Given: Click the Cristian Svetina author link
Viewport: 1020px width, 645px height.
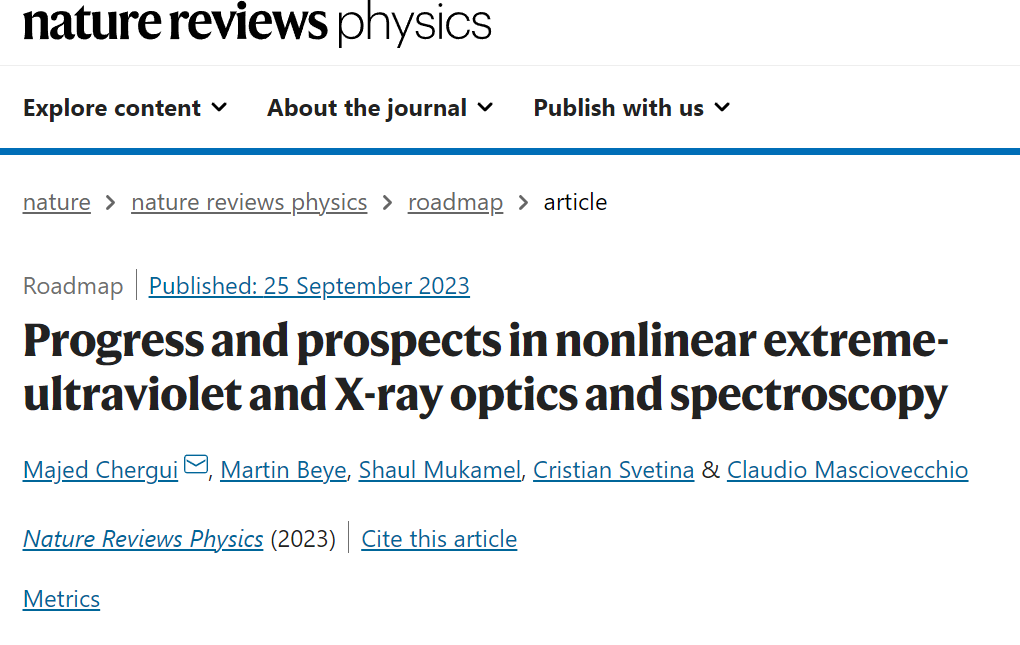Looking at the screenshot, I should (613, 470).
